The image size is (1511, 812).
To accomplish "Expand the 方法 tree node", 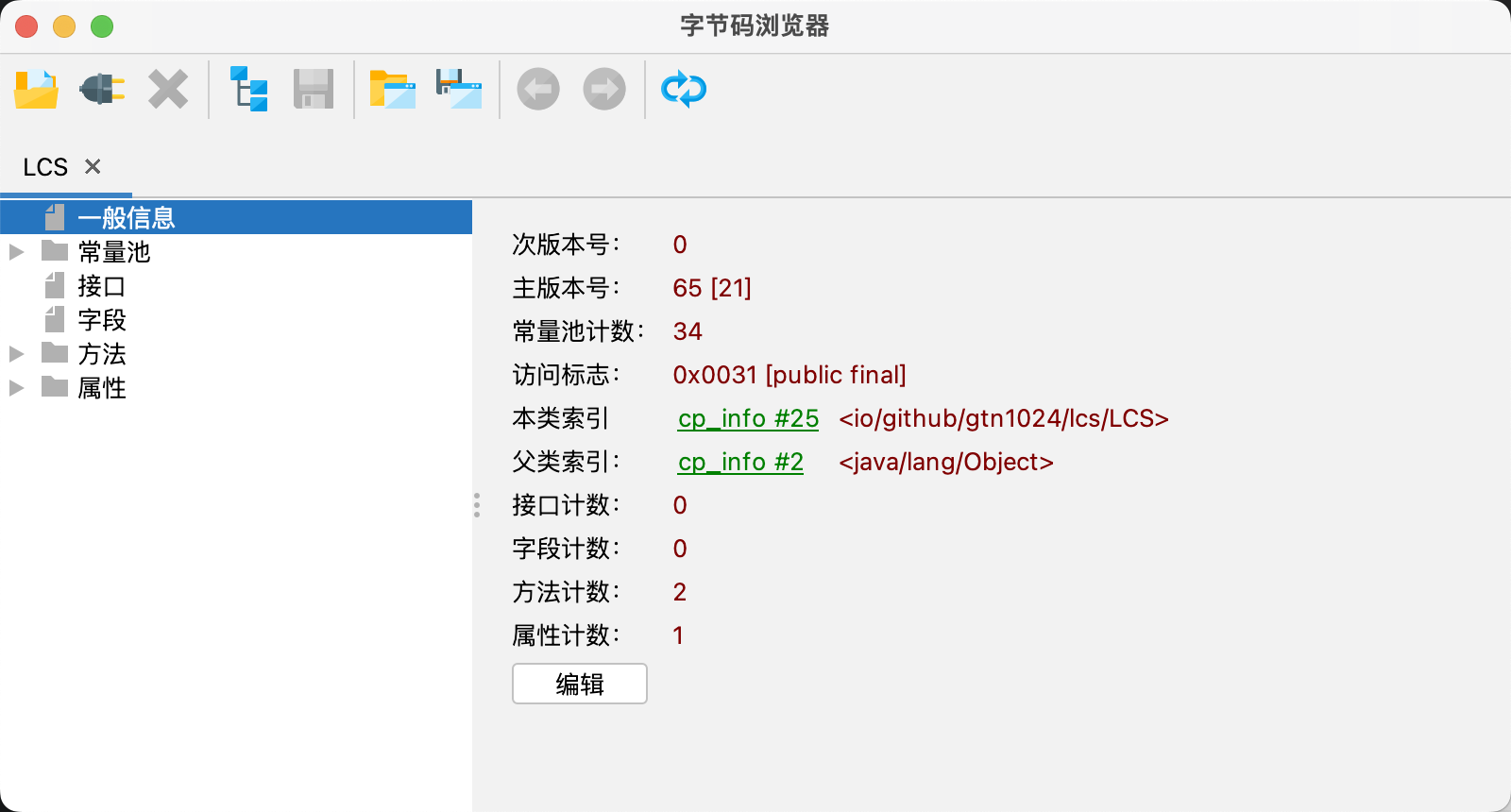I will (16, 354).
